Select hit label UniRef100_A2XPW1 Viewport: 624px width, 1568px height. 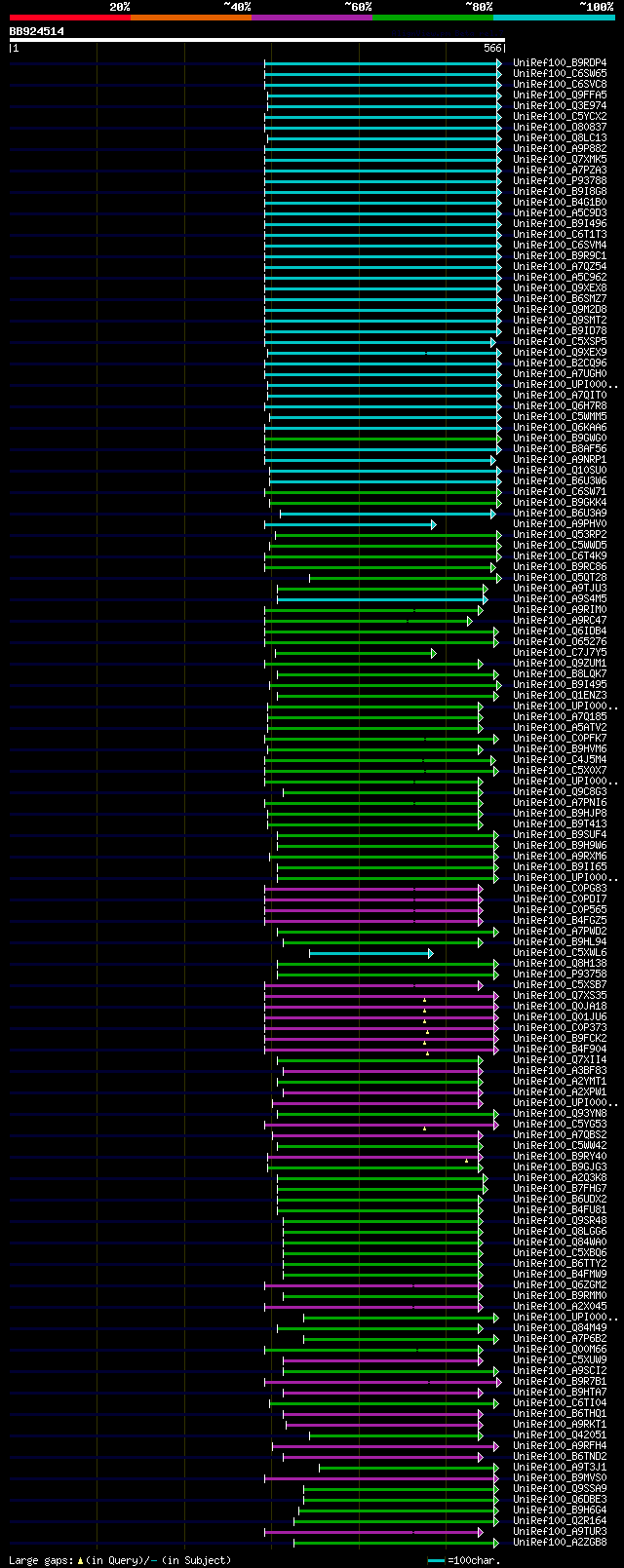(x=560, y=1091)
